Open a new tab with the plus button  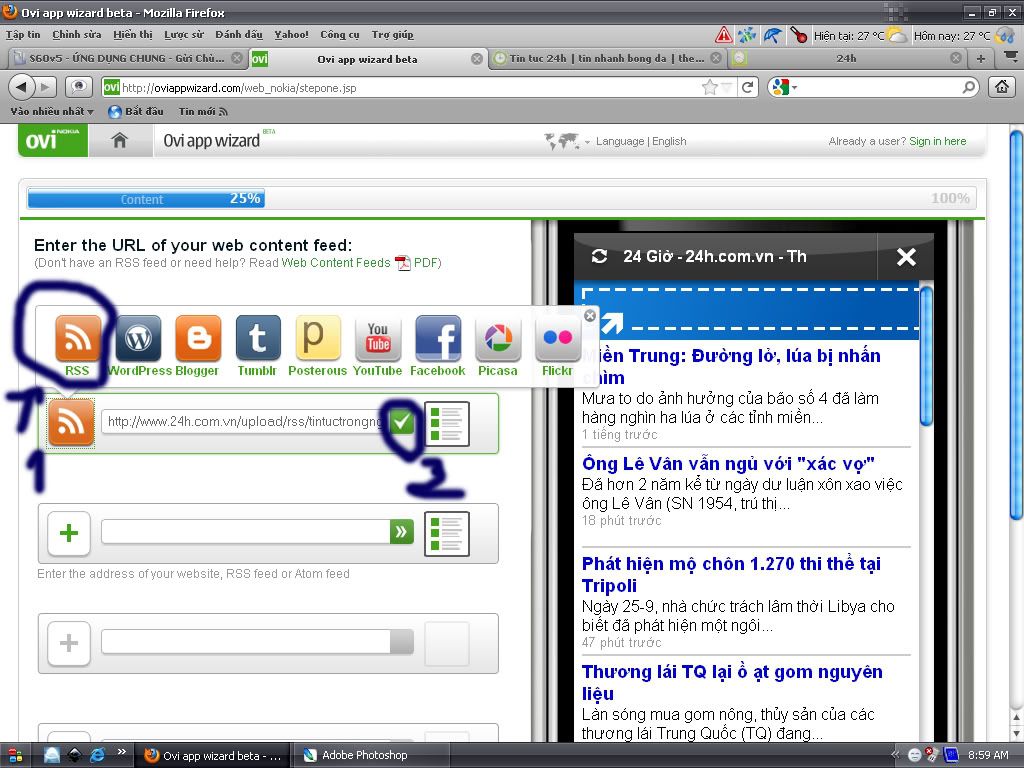[981, 58]
